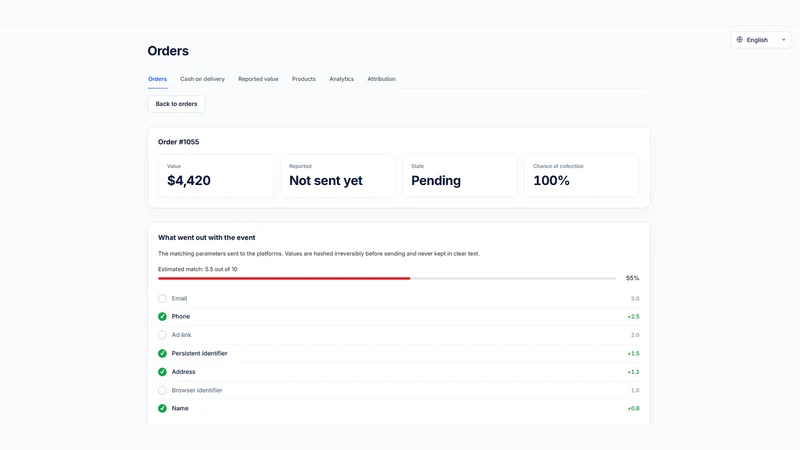Open the Reported value tab
Viewport: 800px width, 450px height.
coord(258,79)
